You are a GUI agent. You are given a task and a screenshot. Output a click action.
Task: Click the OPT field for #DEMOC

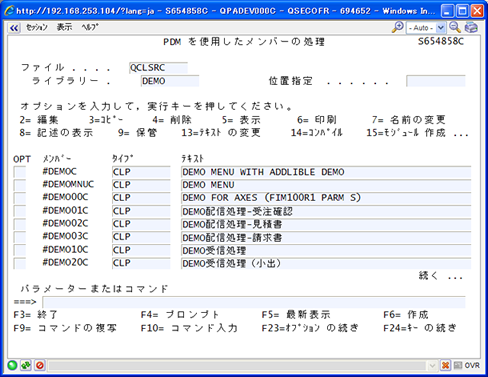[19, 172]
